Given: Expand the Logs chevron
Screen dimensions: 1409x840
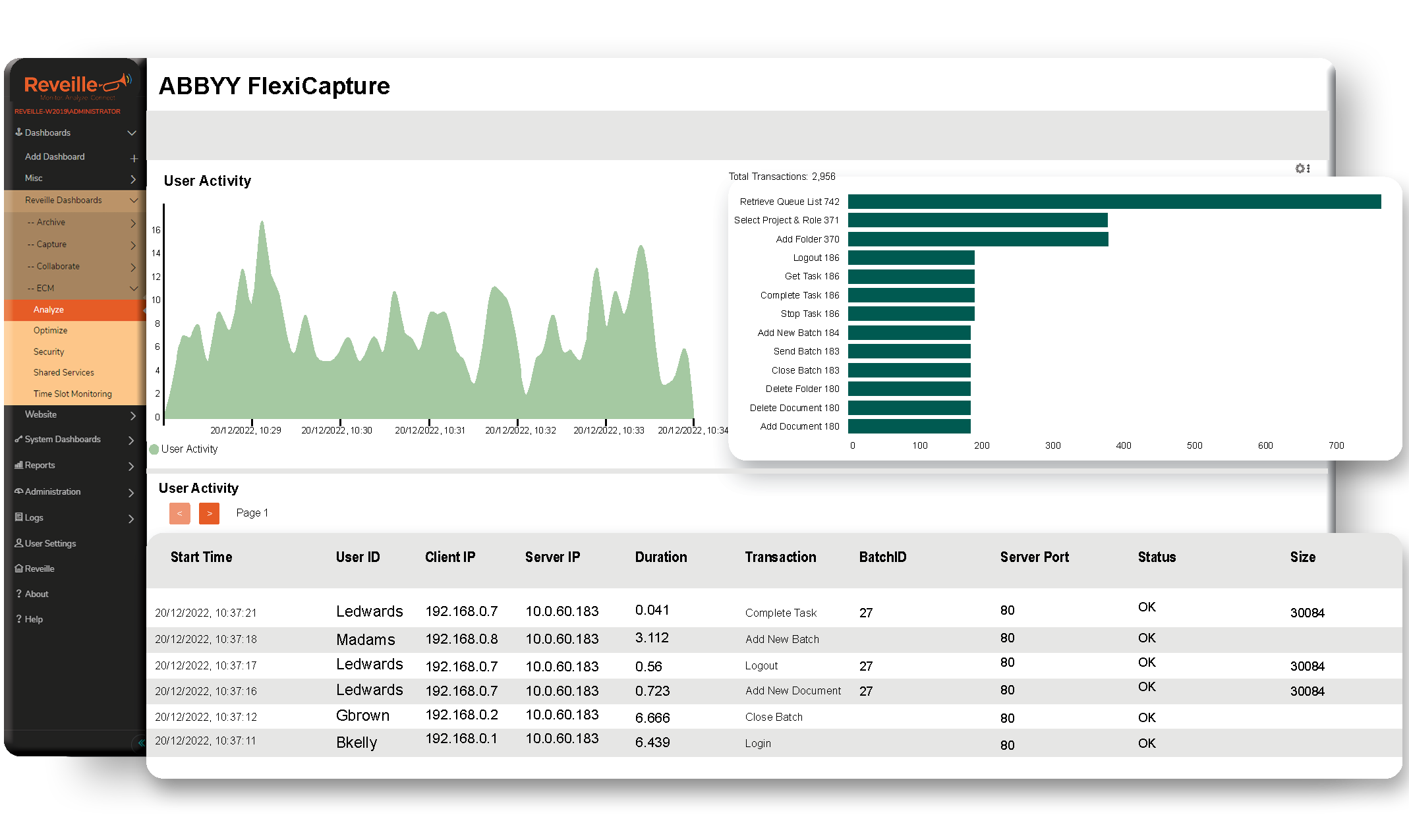Looking at the screenshot, I should [x=131, y=518].
